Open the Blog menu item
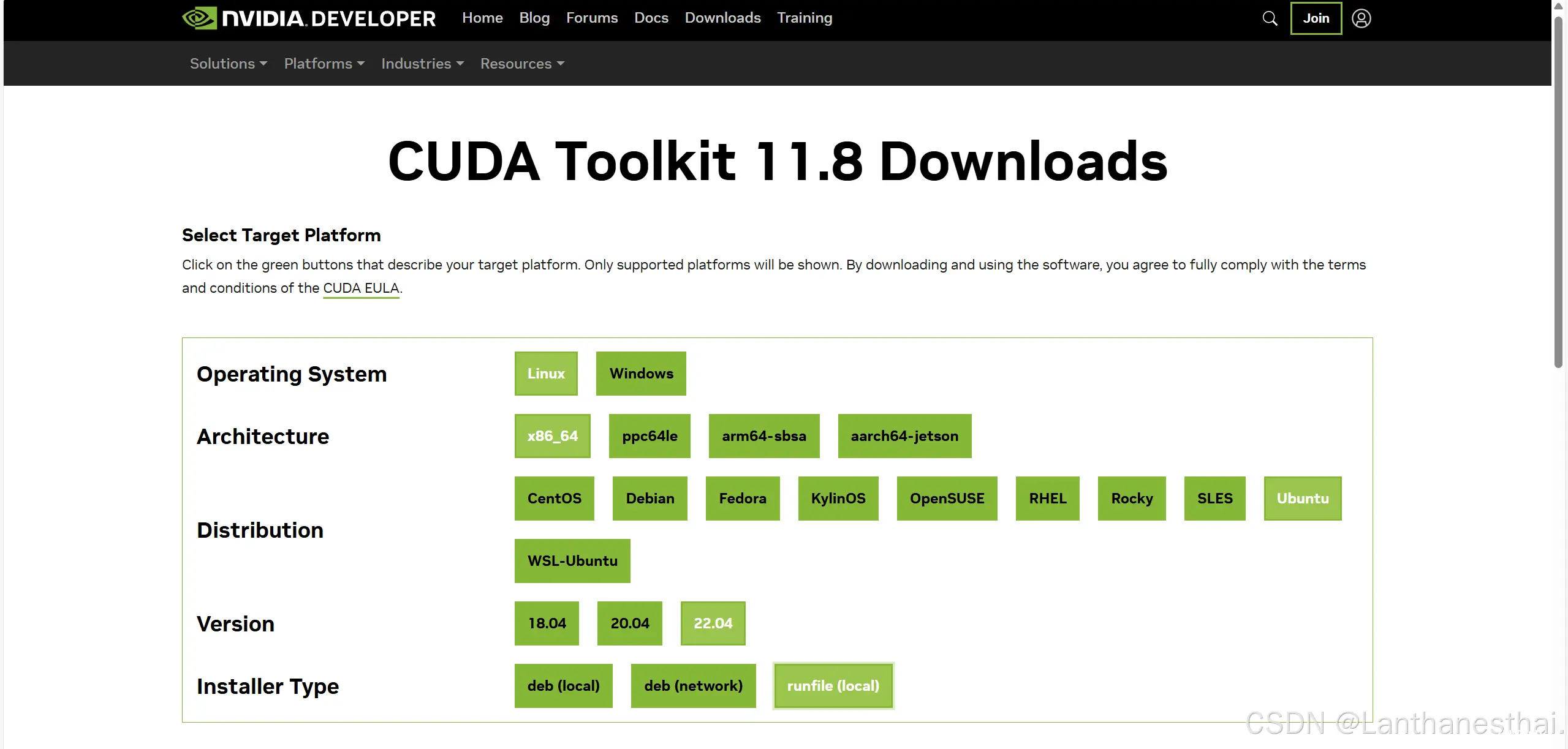 [534, 18]
